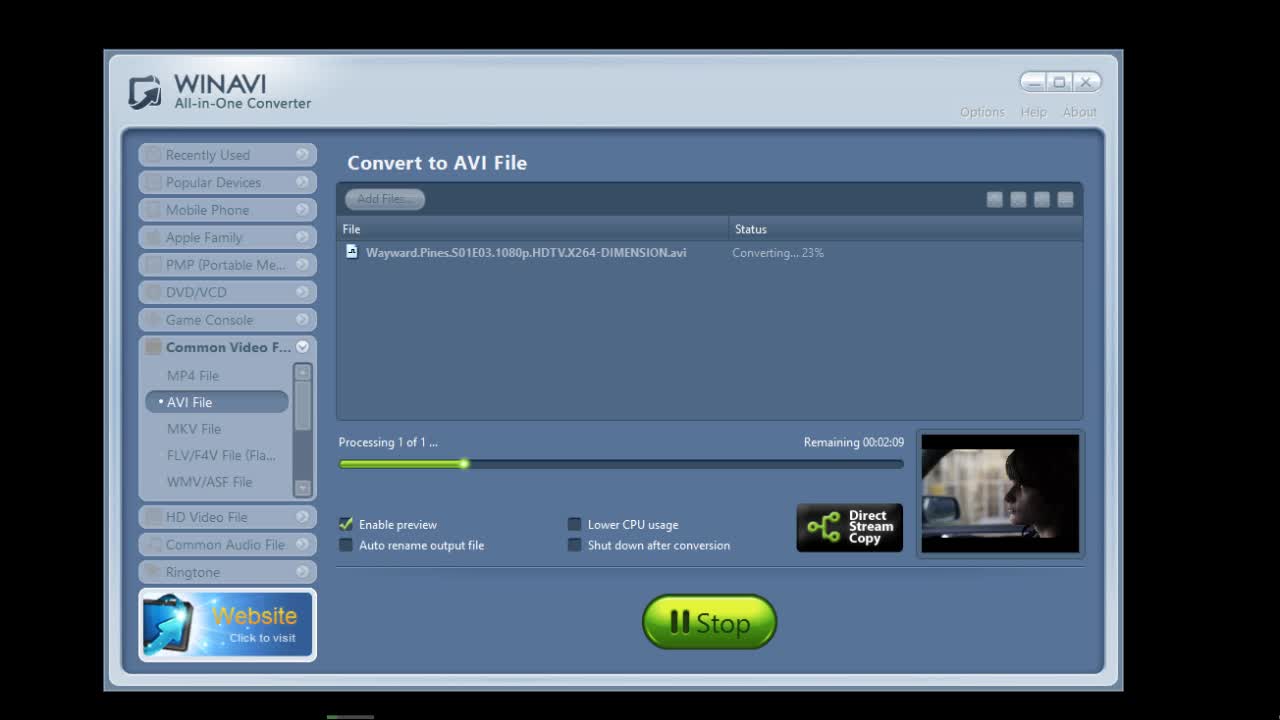Screen dimensions: 1280x720
Task: Visit the Website banner link
Action: 228,625
